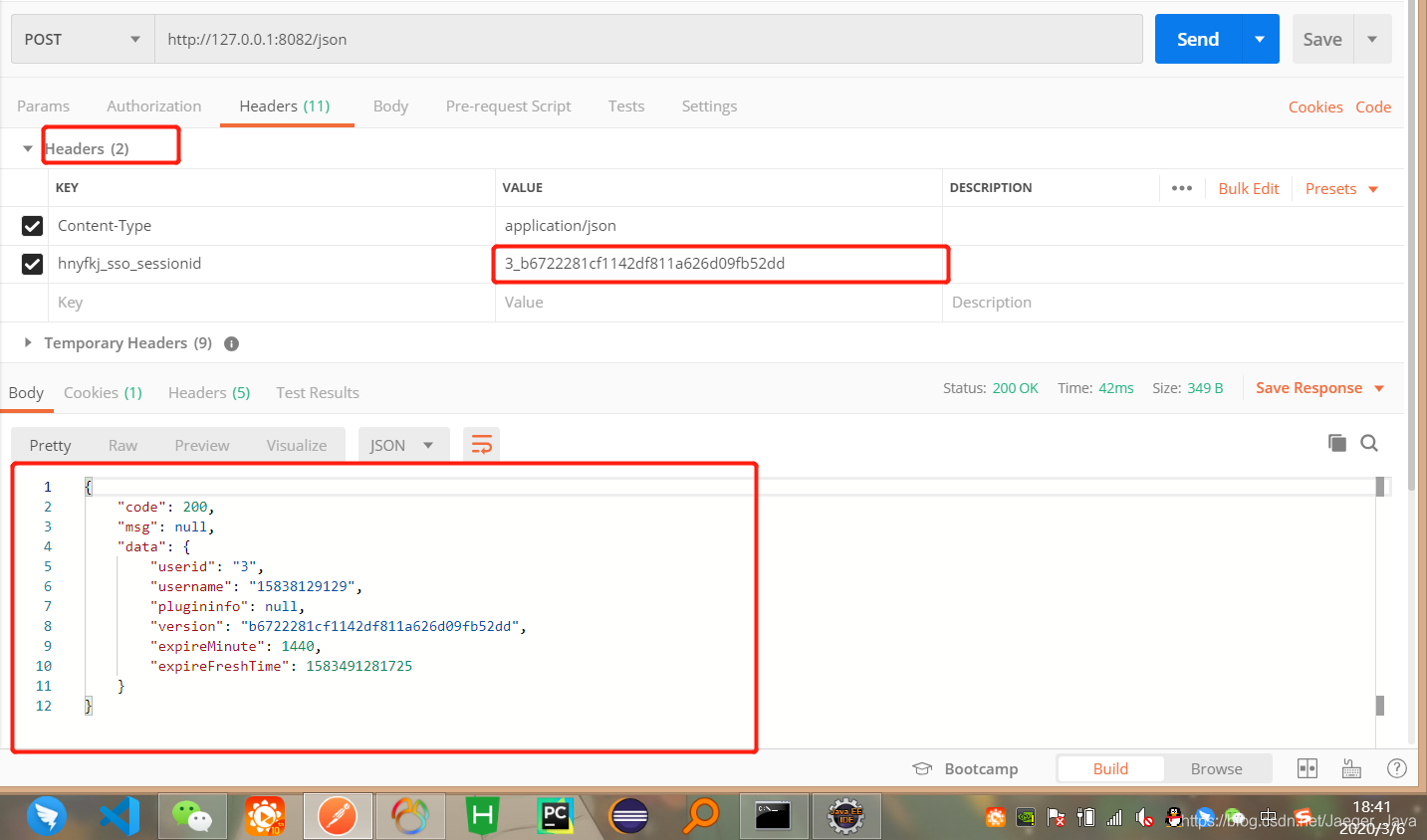Expand Temporary Headers (9) section
The height and width of the screenshot is (840, 1427).
click(28, 342)
